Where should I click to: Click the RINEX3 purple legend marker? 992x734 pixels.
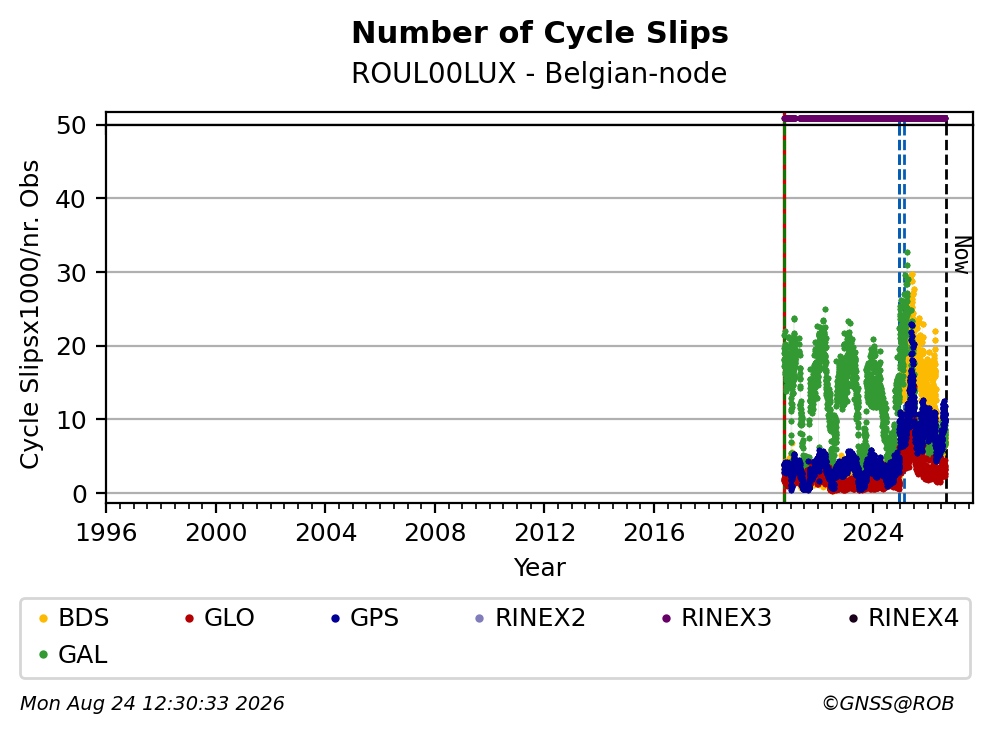[666, 618]
